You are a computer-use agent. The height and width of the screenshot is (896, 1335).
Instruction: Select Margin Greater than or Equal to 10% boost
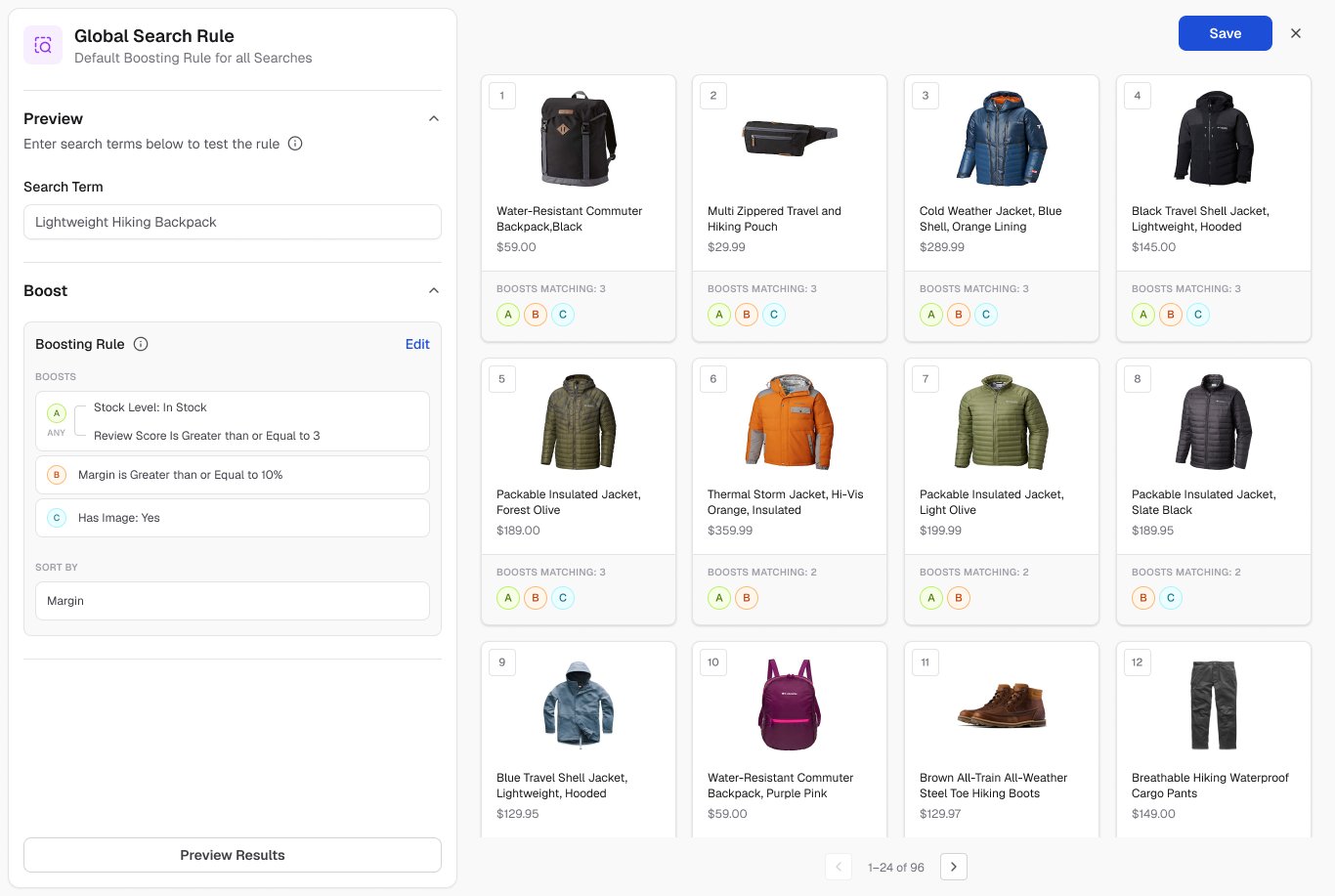[x=233, y=475]
